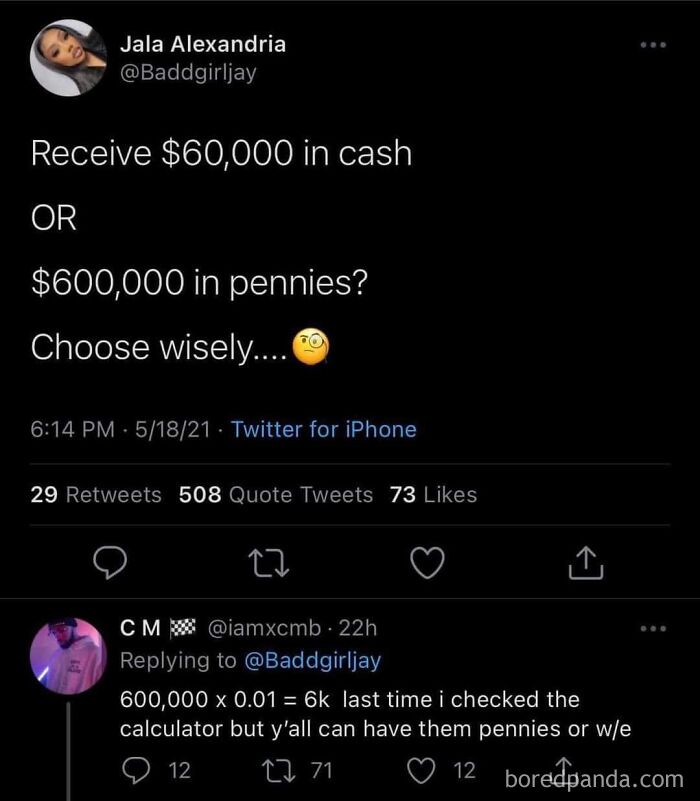Viewport: 700px width, 801px height.
Task: Click the reply icon under the main tweet
Action: [111, 563]
